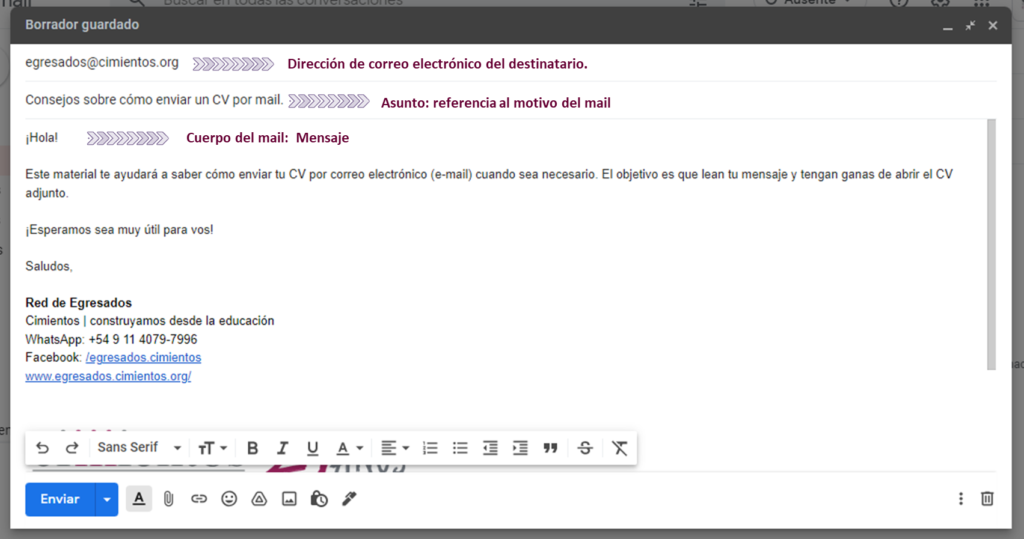Expand the send options arrow beside Enviar

(106, 500)
